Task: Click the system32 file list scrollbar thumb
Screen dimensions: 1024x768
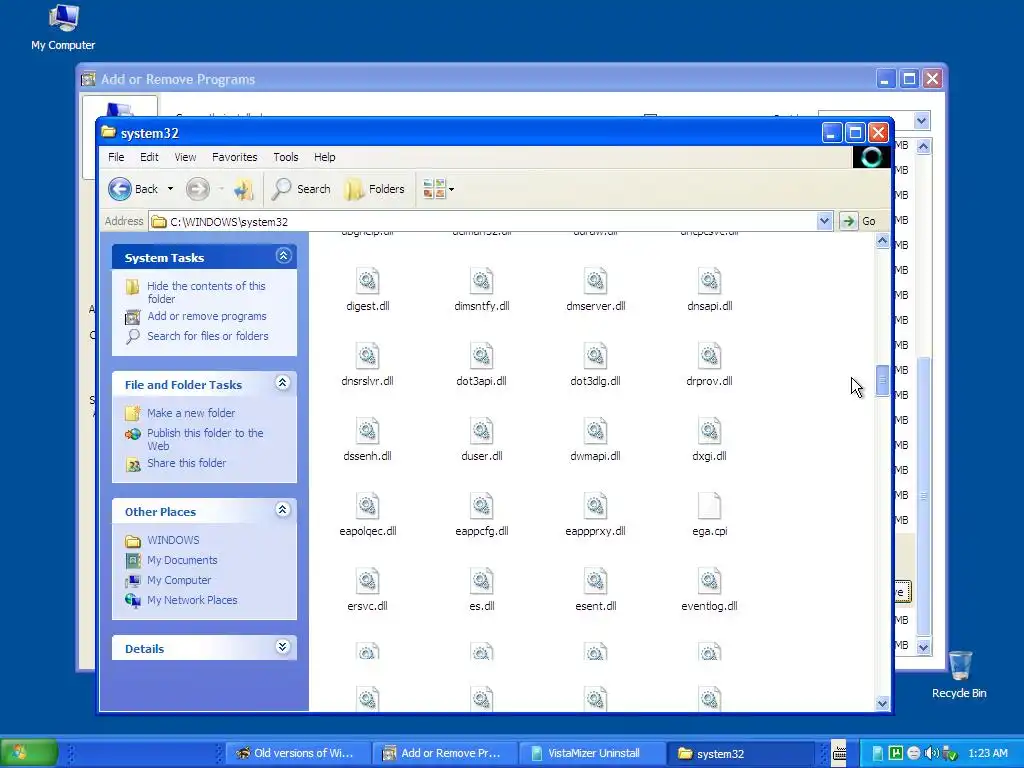Action: click(882, 380)
